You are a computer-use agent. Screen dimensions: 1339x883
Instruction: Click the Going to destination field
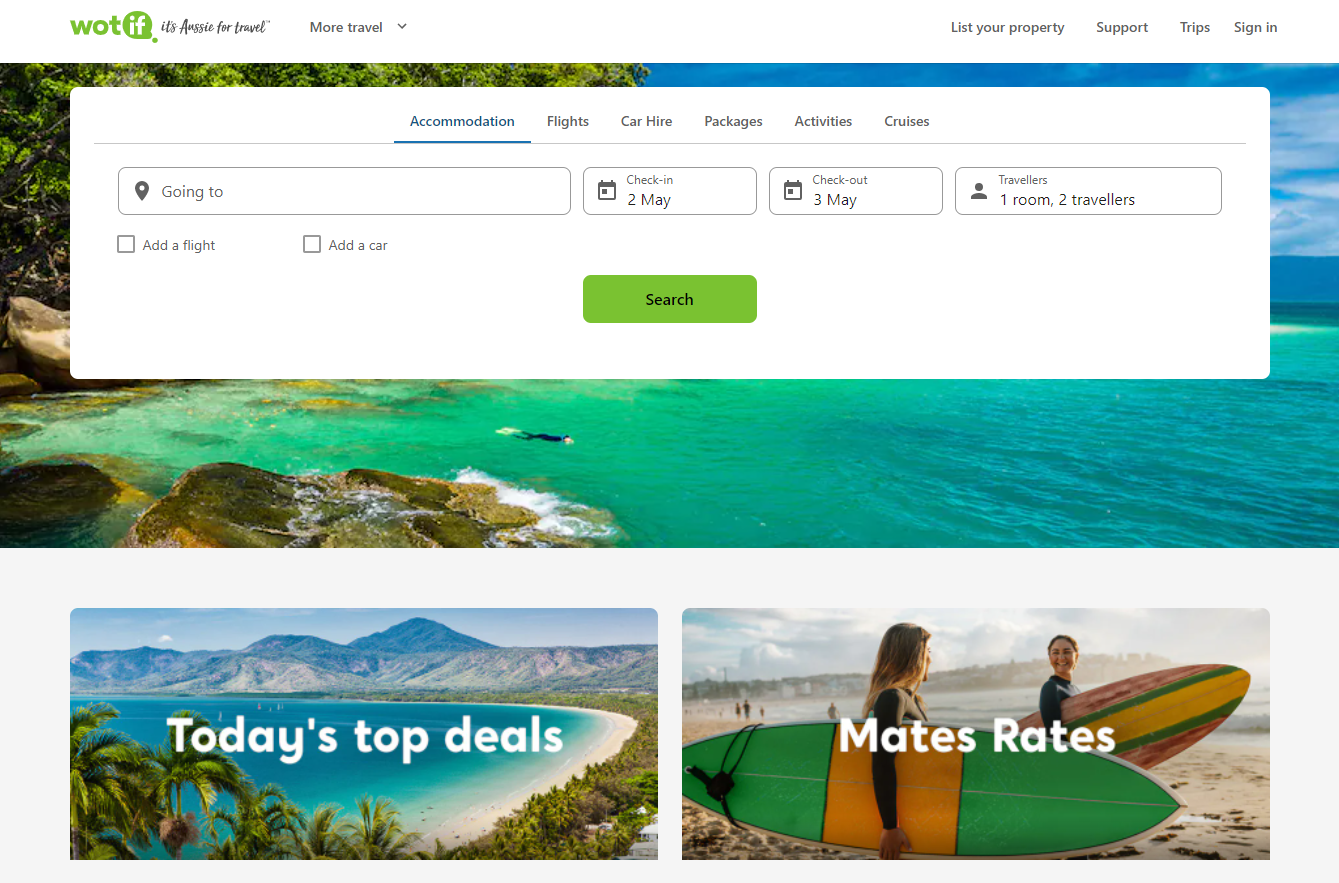[344, 191]
